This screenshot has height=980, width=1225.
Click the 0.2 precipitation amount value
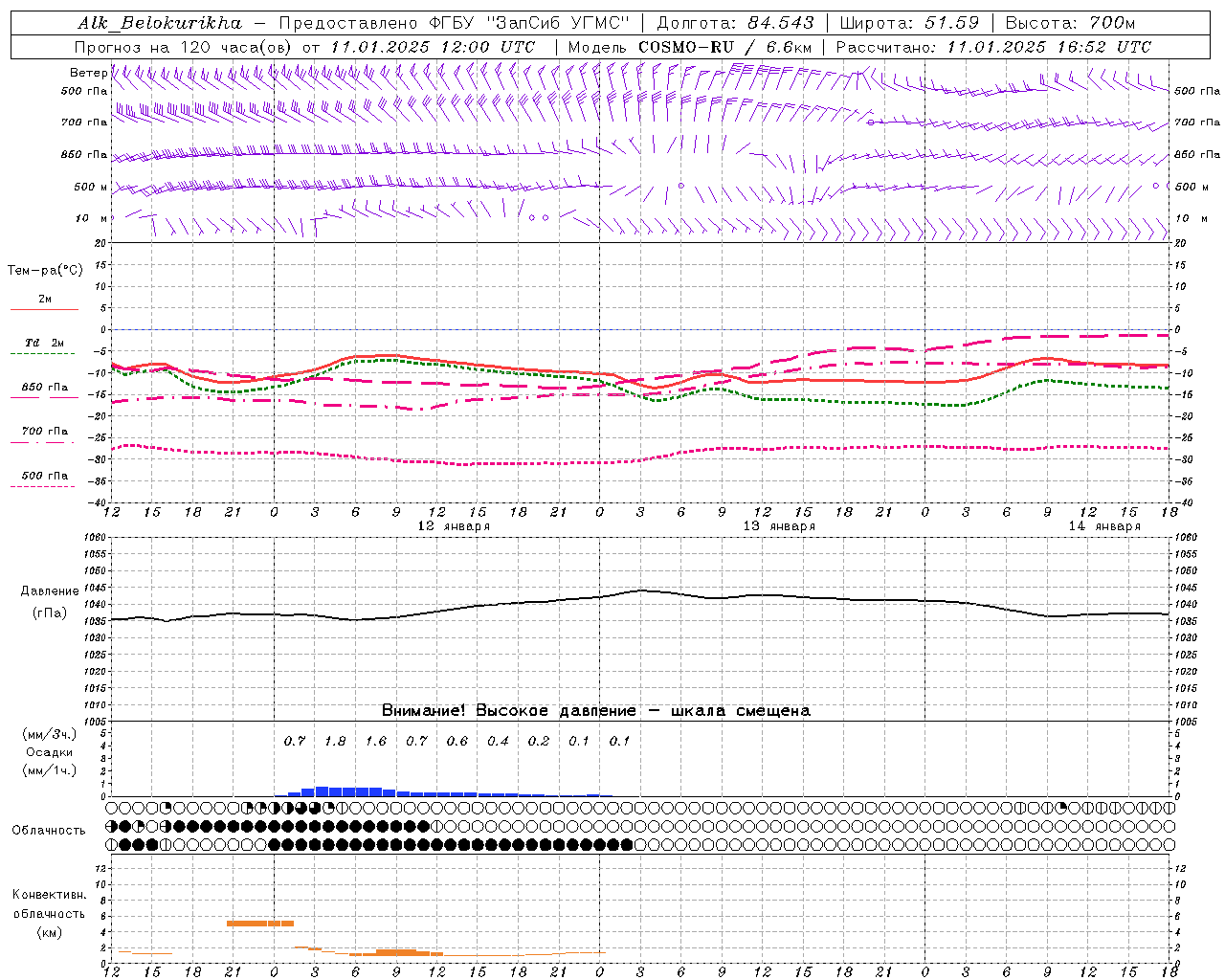point(539,742)
